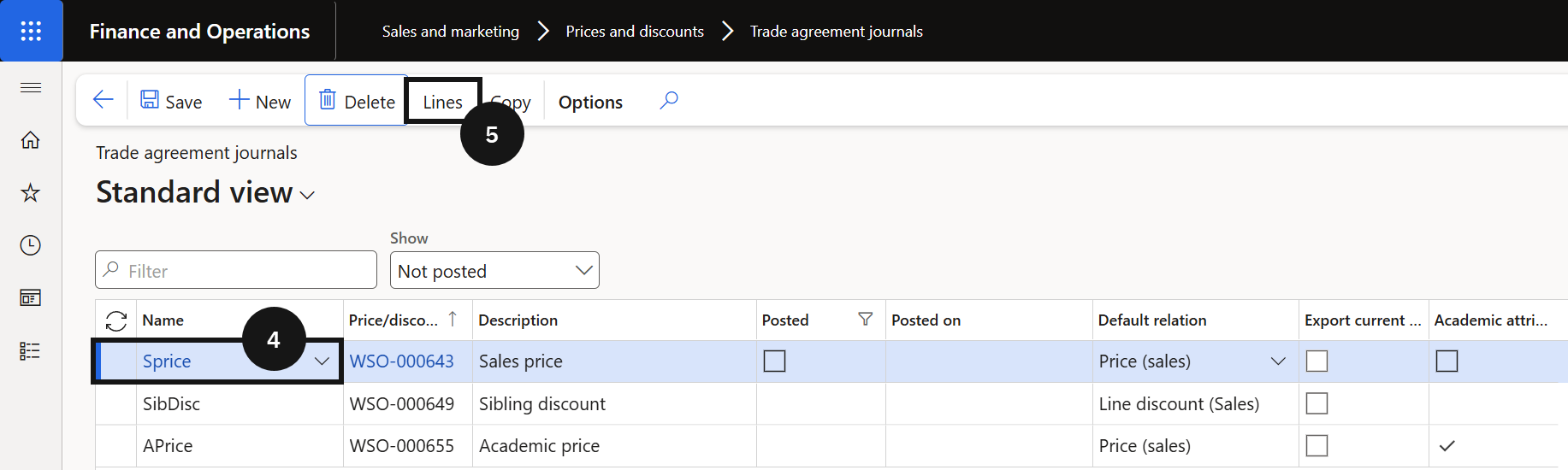The width and height of the screenshot is (1568, 470).
Task: Toggle Export current checkbox for APrice row
Action: coord(1317,446)
